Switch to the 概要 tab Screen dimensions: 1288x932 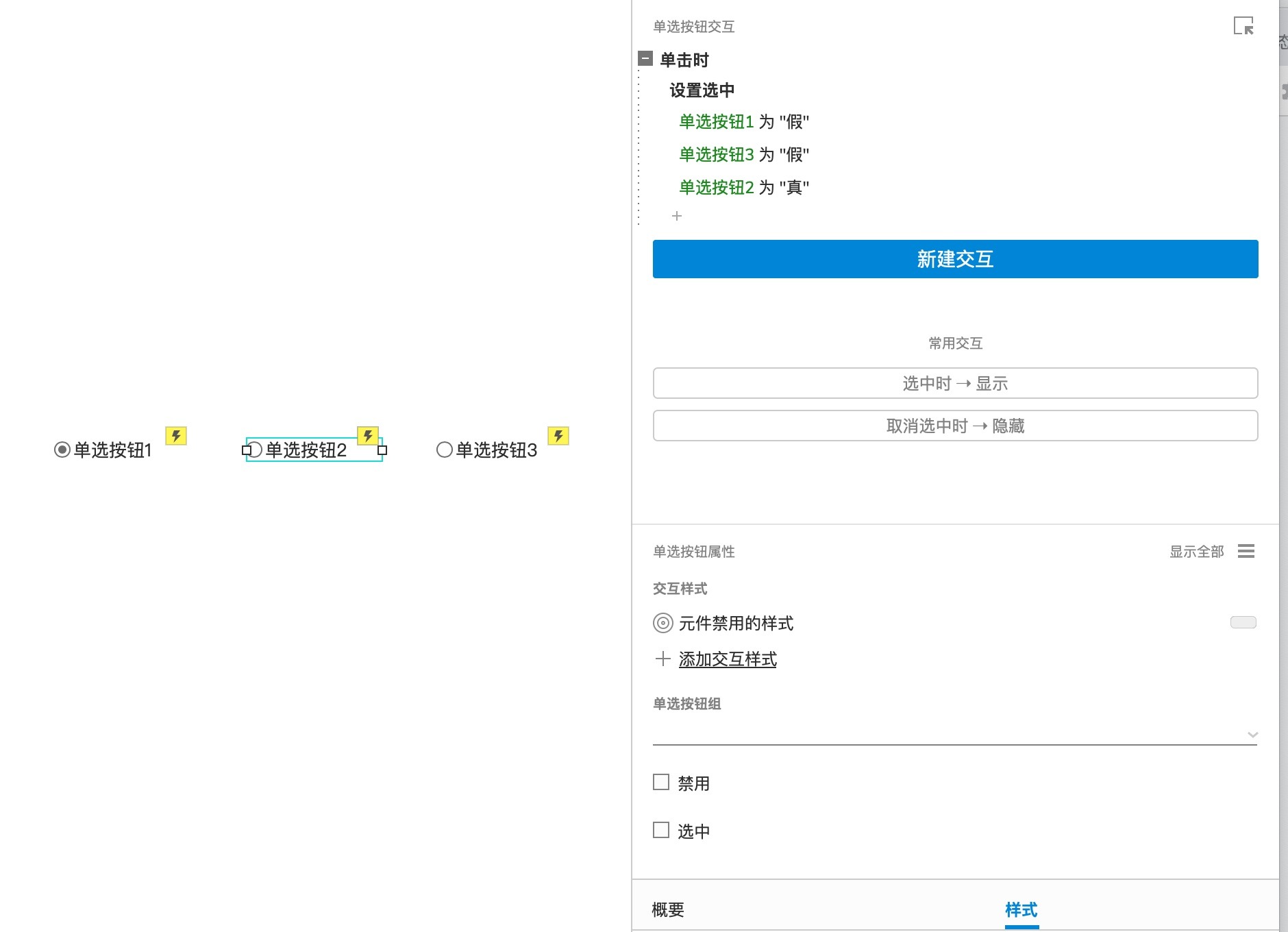coord(667,909)
